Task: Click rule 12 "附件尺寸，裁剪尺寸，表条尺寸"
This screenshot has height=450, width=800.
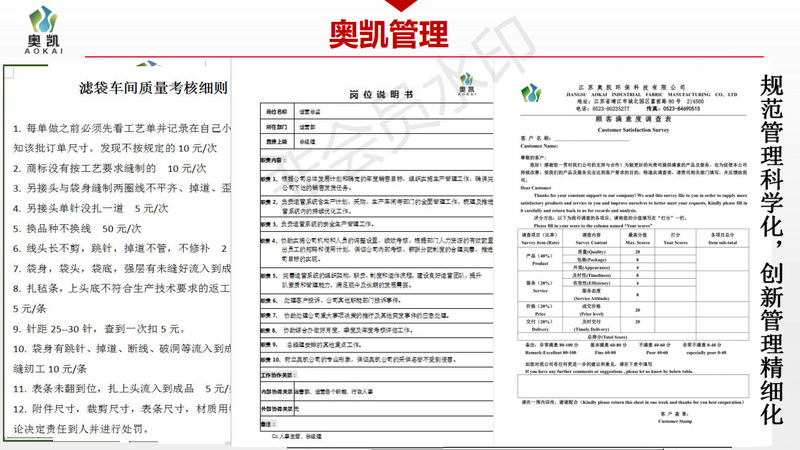Action: tap(121, 409)
